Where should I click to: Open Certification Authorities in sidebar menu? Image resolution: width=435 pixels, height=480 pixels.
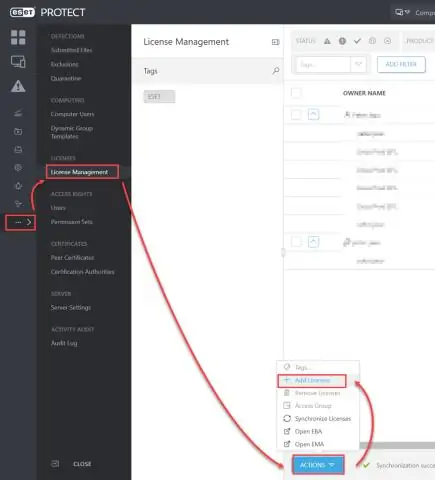(x=83, y=272)
